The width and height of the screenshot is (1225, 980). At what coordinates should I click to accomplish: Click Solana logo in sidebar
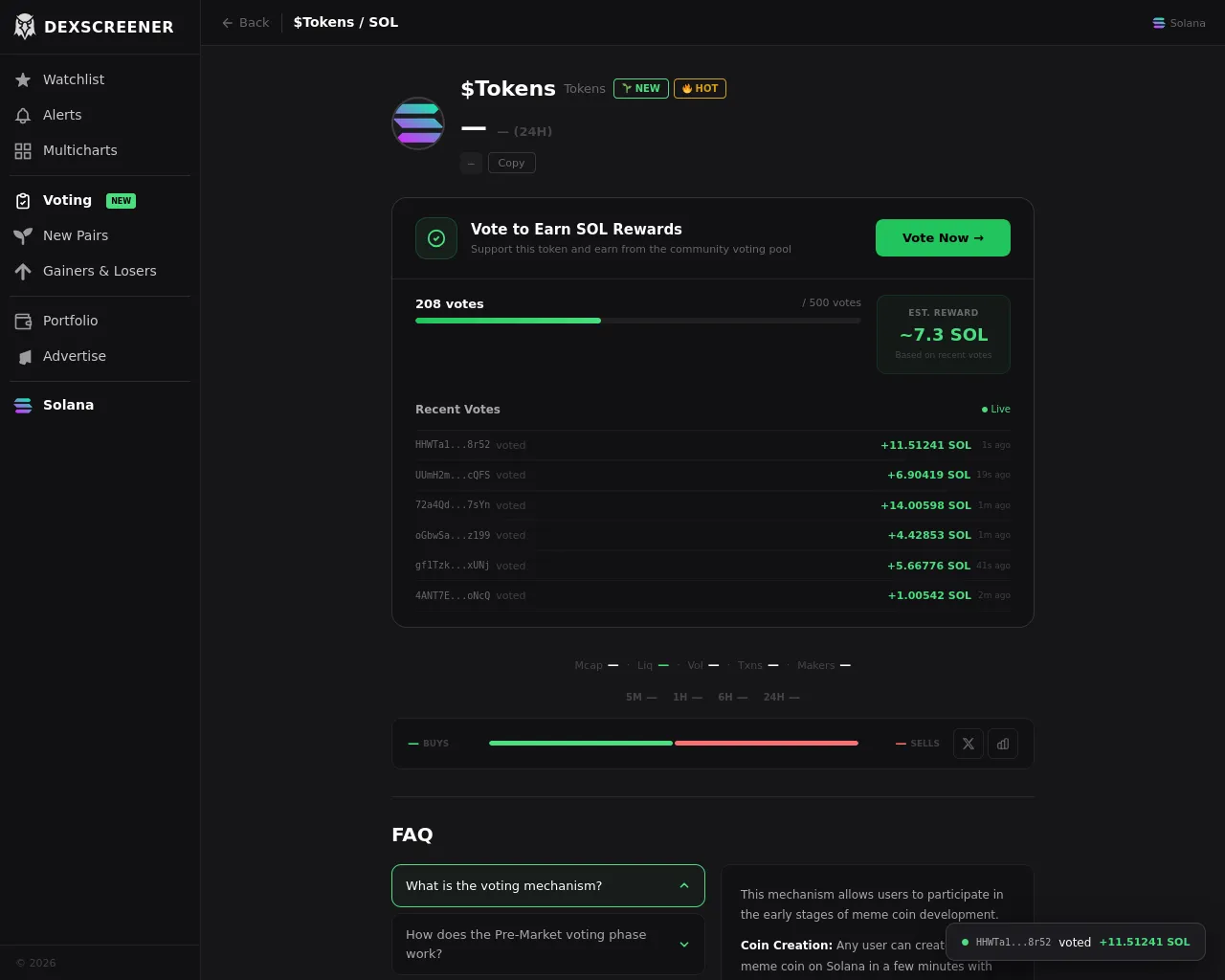[23, 405]
